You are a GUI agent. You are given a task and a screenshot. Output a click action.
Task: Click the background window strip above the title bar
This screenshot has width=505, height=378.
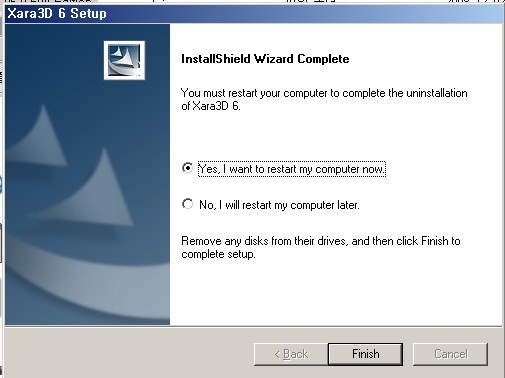point(253,2)
